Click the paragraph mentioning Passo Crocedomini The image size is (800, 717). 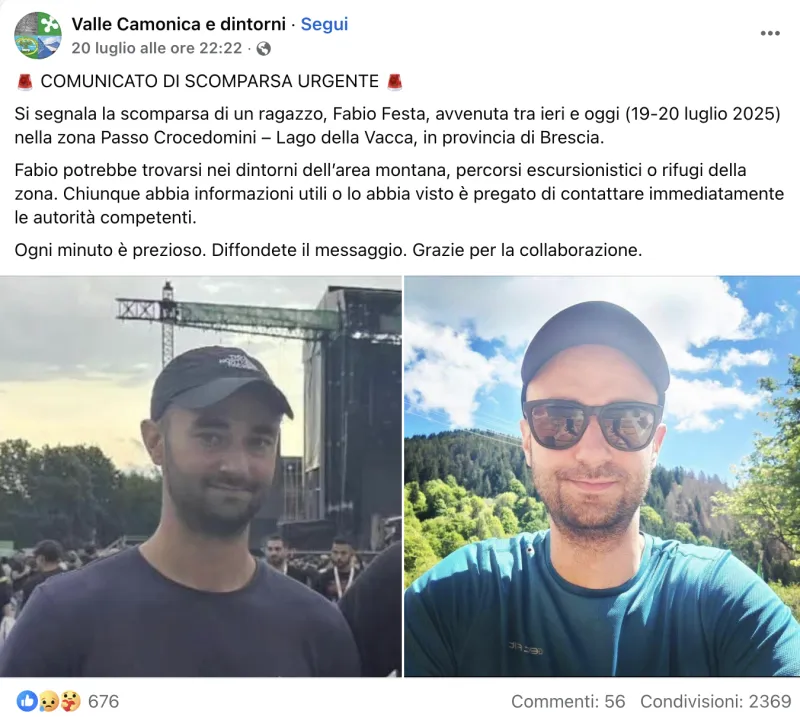397,126
